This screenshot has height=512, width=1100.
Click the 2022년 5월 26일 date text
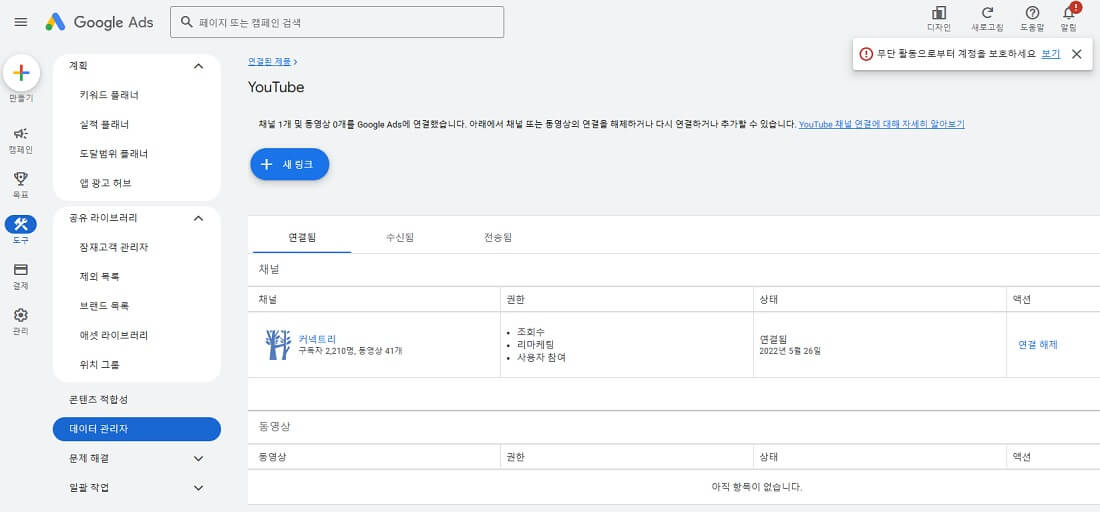(790, 351)
